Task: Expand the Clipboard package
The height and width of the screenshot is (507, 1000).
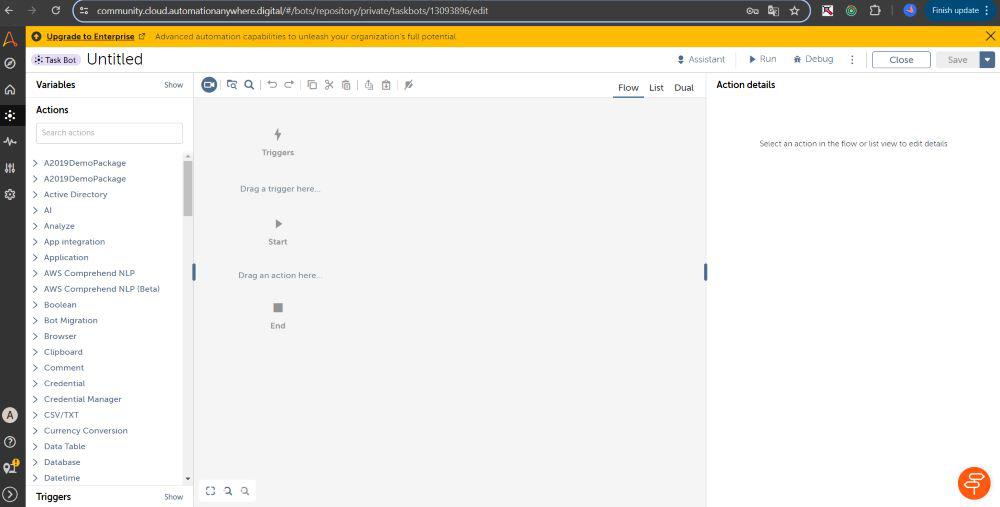Action: pyautogui.click(x=35, y=352)
